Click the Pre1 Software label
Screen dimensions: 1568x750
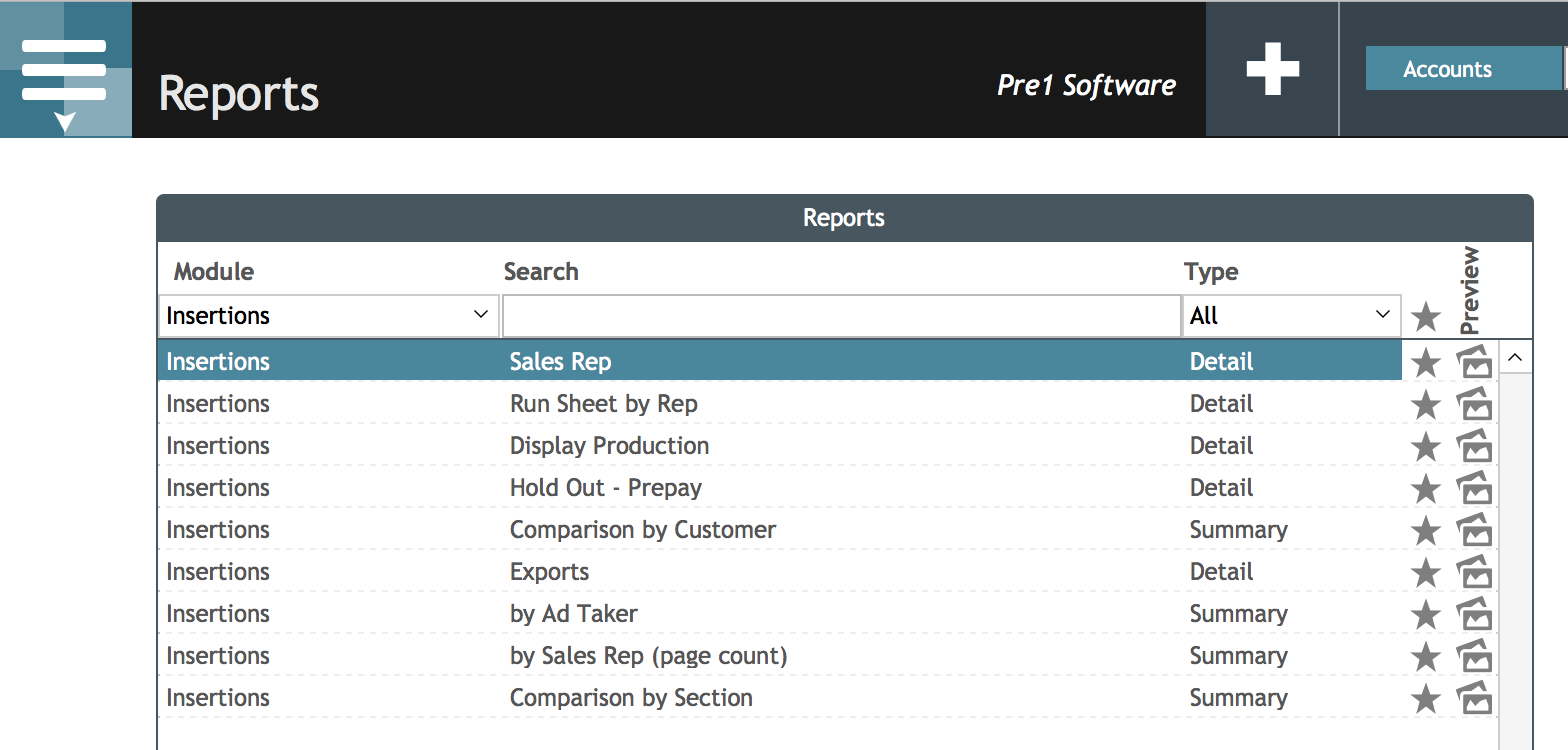click(x=1086, y=86)
